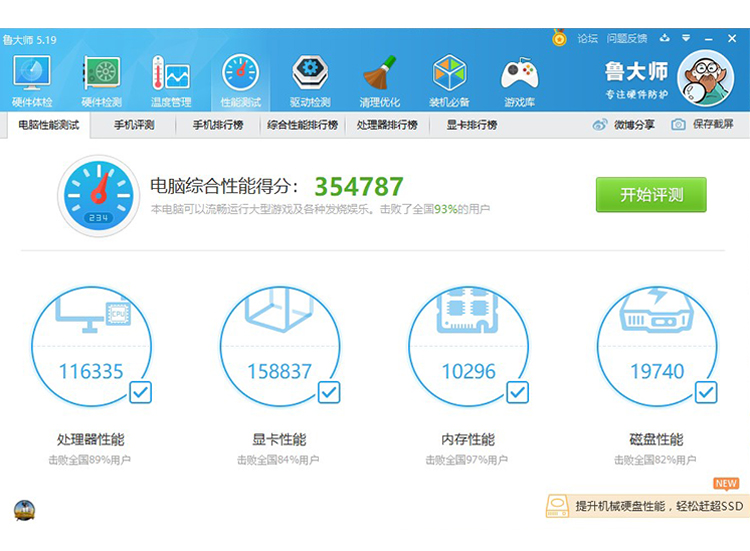Viewport: 750px width, 551px height.
Task: Switch to the 显卡排行榜 tab
Action: point(472,125)
